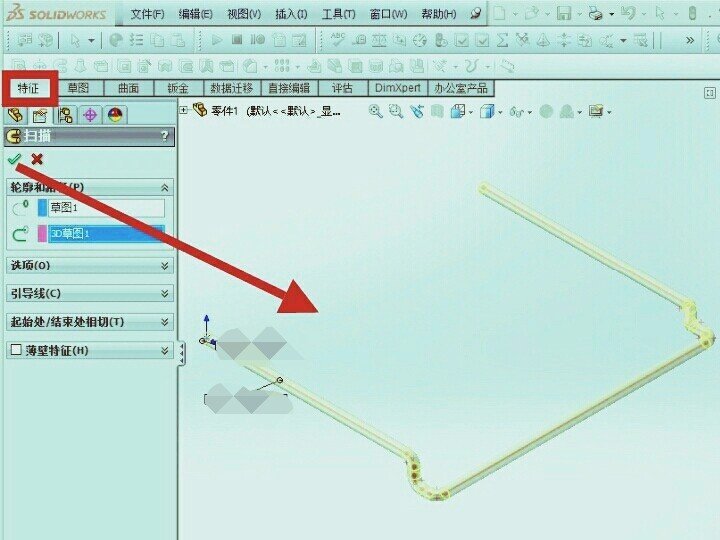
Task: Open help for the sweep panel
Action: point(164,135)
